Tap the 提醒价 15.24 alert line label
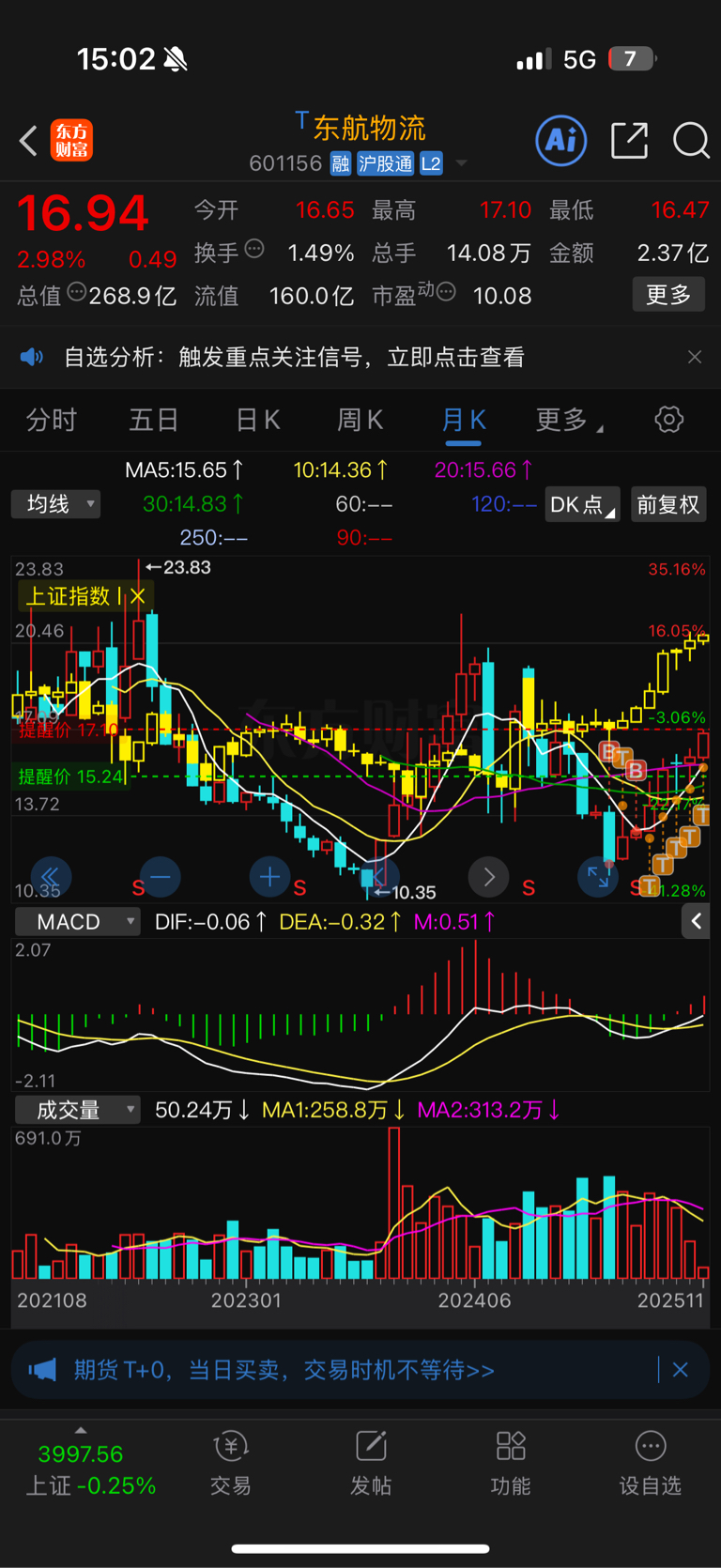Screen dimensions: 721x1568 (71, 776)
